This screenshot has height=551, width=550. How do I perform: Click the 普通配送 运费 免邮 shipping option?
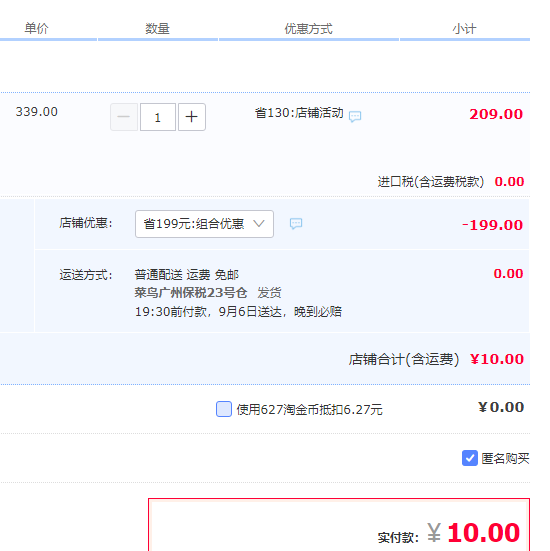click(187, 274)
